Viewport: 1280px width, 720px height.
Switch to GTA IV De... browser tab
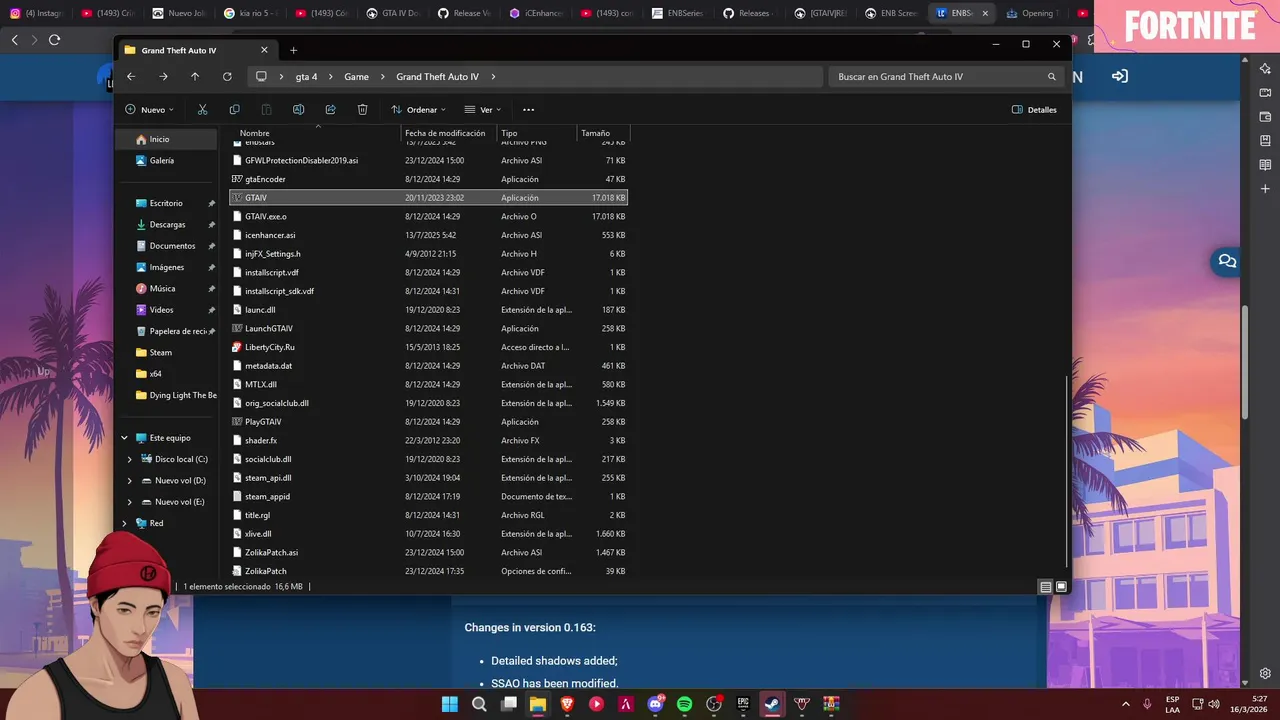click(395, 13)
